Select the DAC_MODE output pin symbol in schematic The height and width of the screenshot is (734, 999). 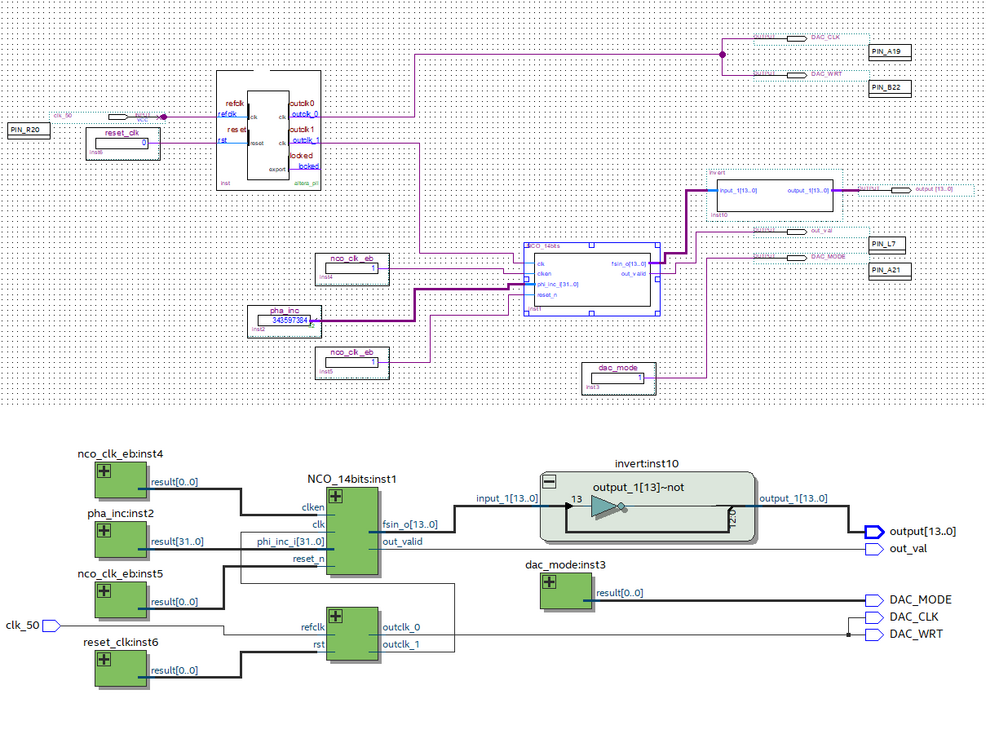[797, 257]
